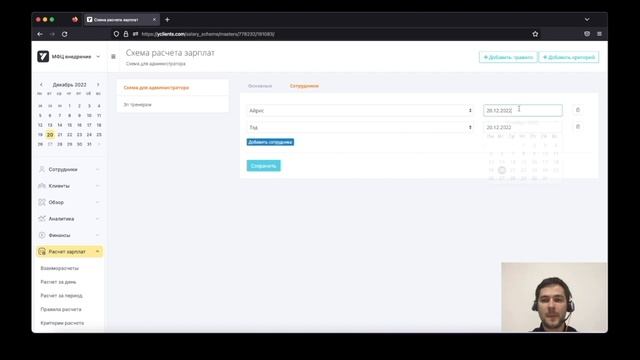Click Добавить критерий button

coord(569,57)
